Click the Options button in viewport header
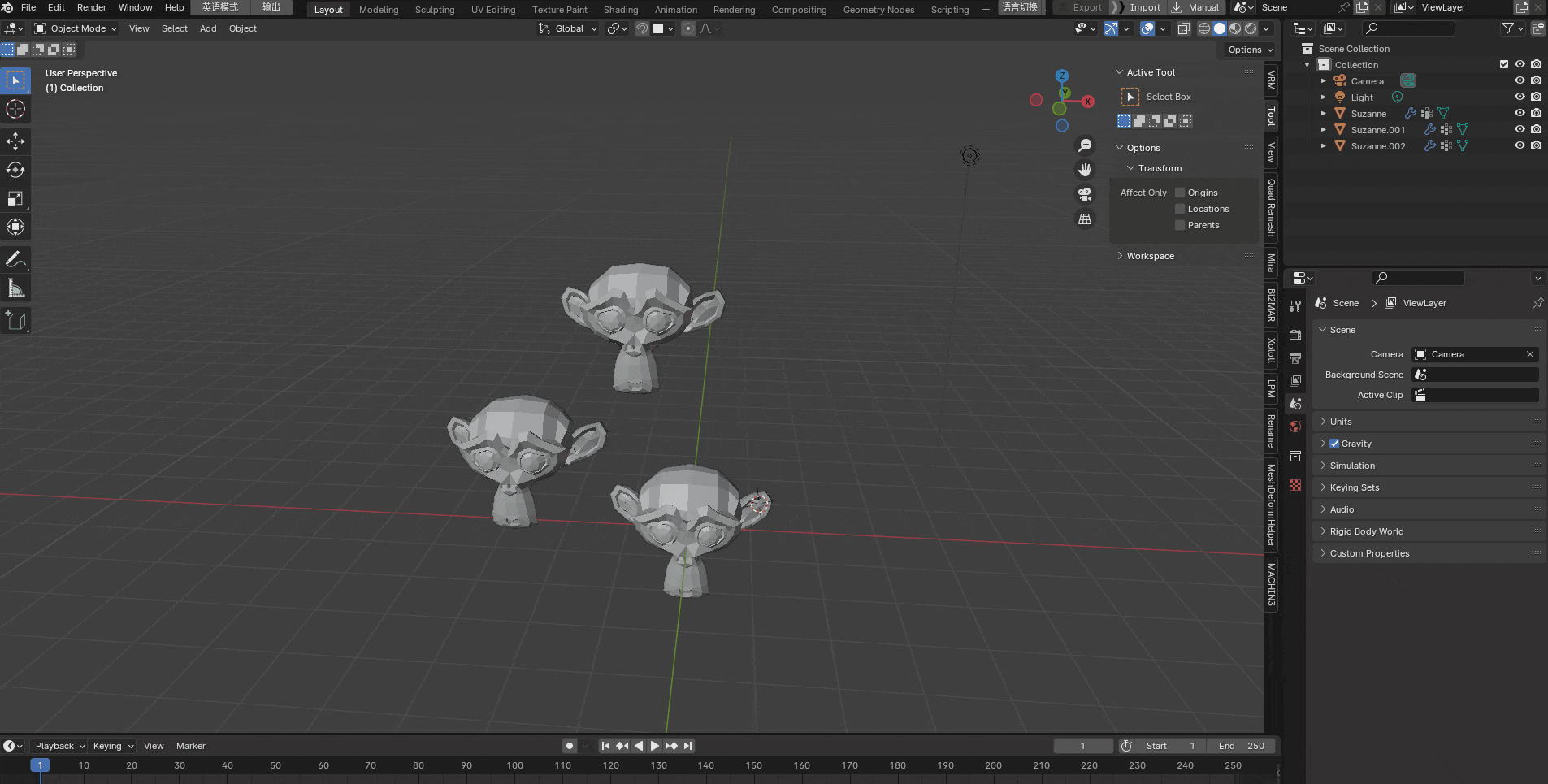Viewport: 1548px width, 784px height. (x=1250, y=50)
